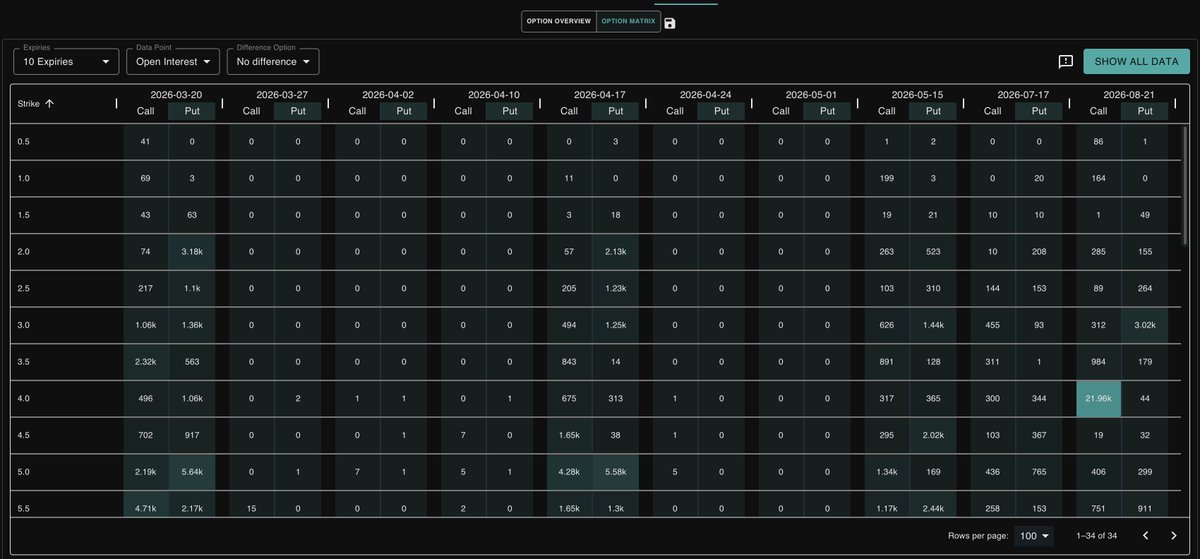Click the 5.64k put cell
Viewport: 1200px width, 559px height.
(x=192, y=471)
